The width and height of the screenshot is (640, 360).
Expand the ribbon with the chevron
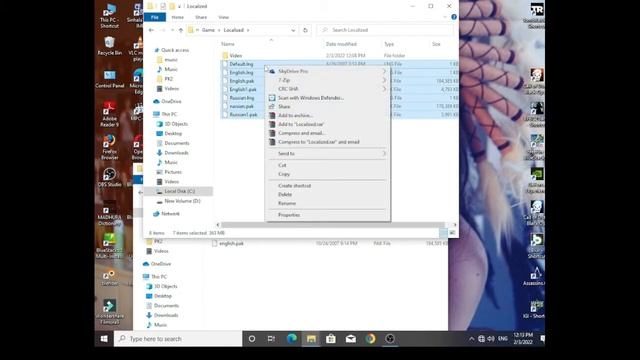(445, 17)
